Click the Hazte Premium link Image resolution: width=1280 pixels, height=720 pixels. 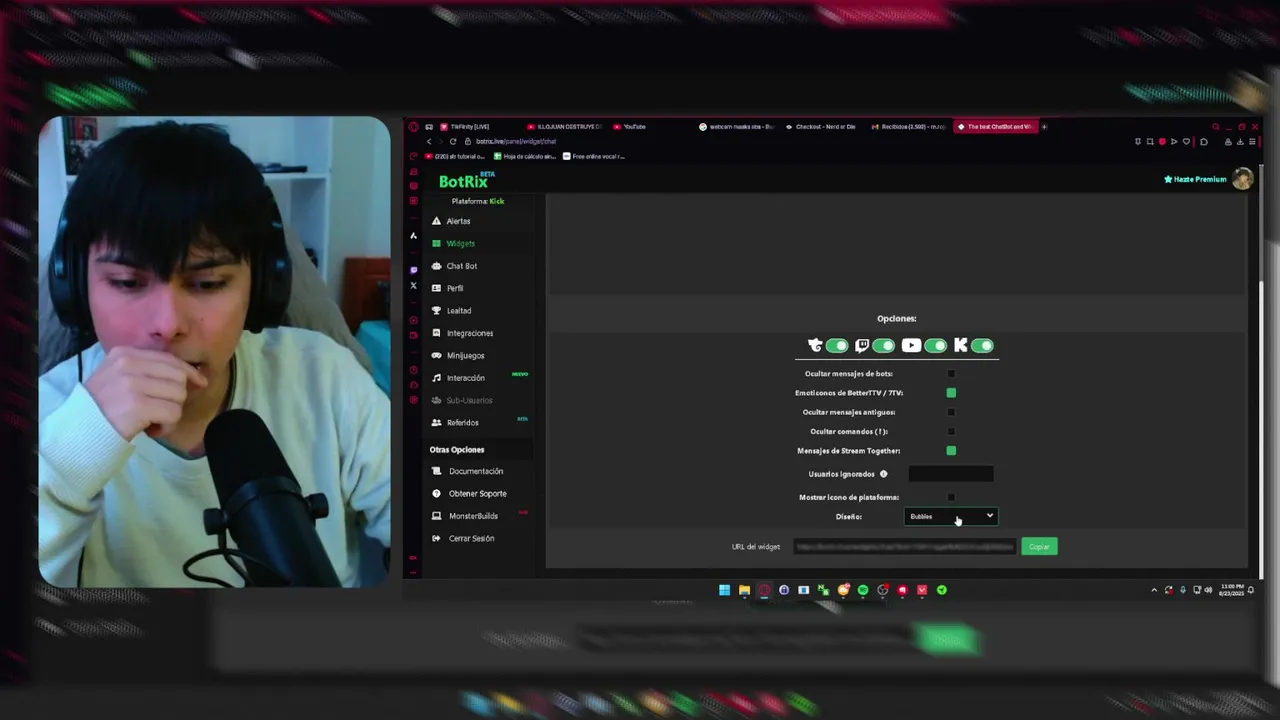(1195, 179)
